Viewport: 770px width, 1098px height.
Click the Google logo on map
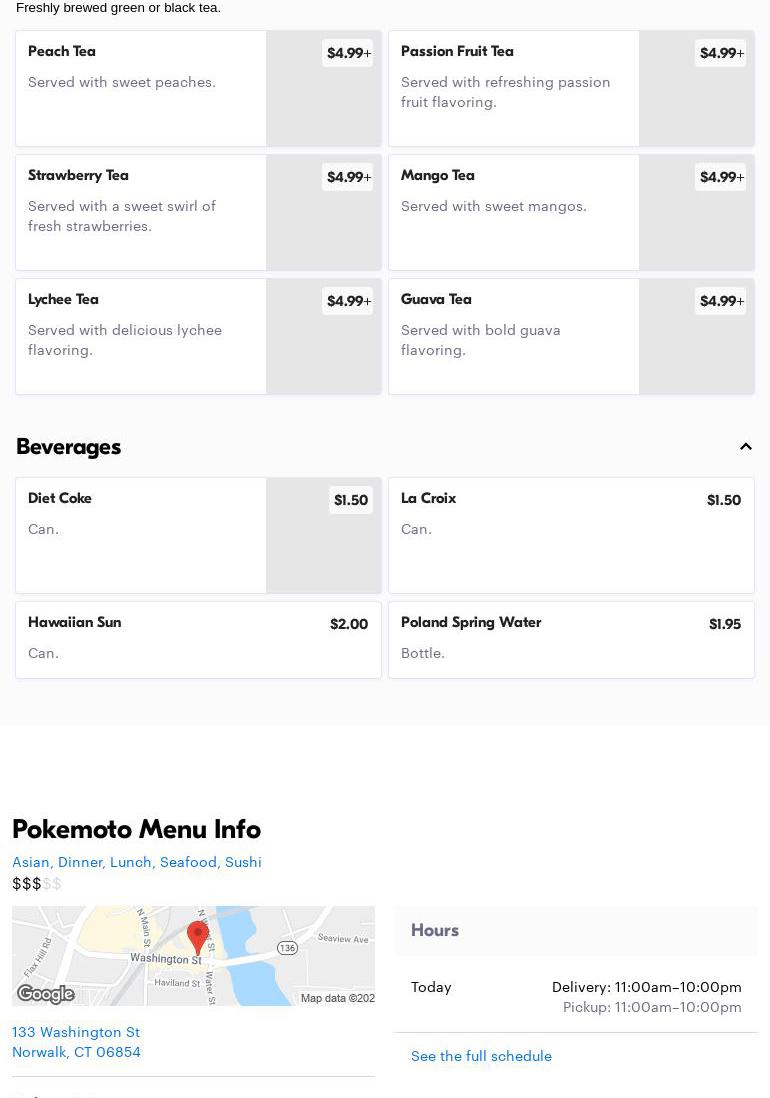[46, 994]
